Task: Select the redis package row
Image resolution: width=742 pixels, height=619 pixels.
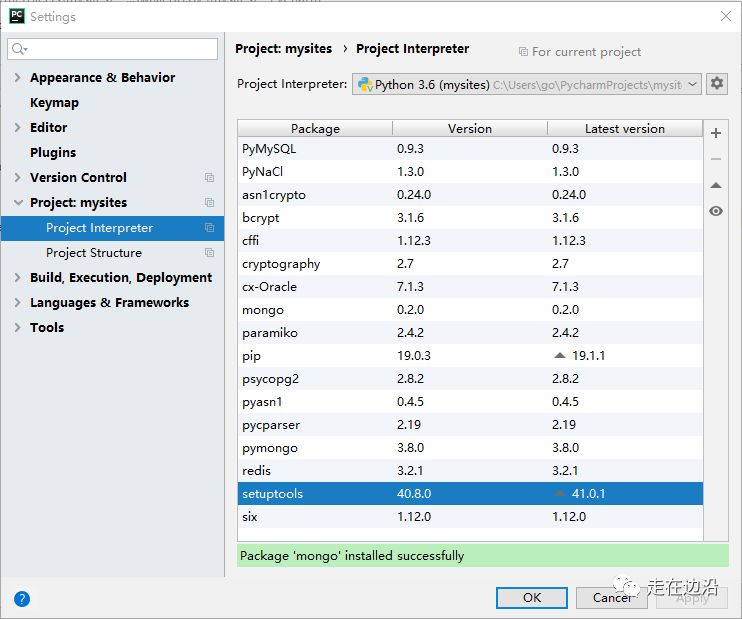Action: click(470, 471)
